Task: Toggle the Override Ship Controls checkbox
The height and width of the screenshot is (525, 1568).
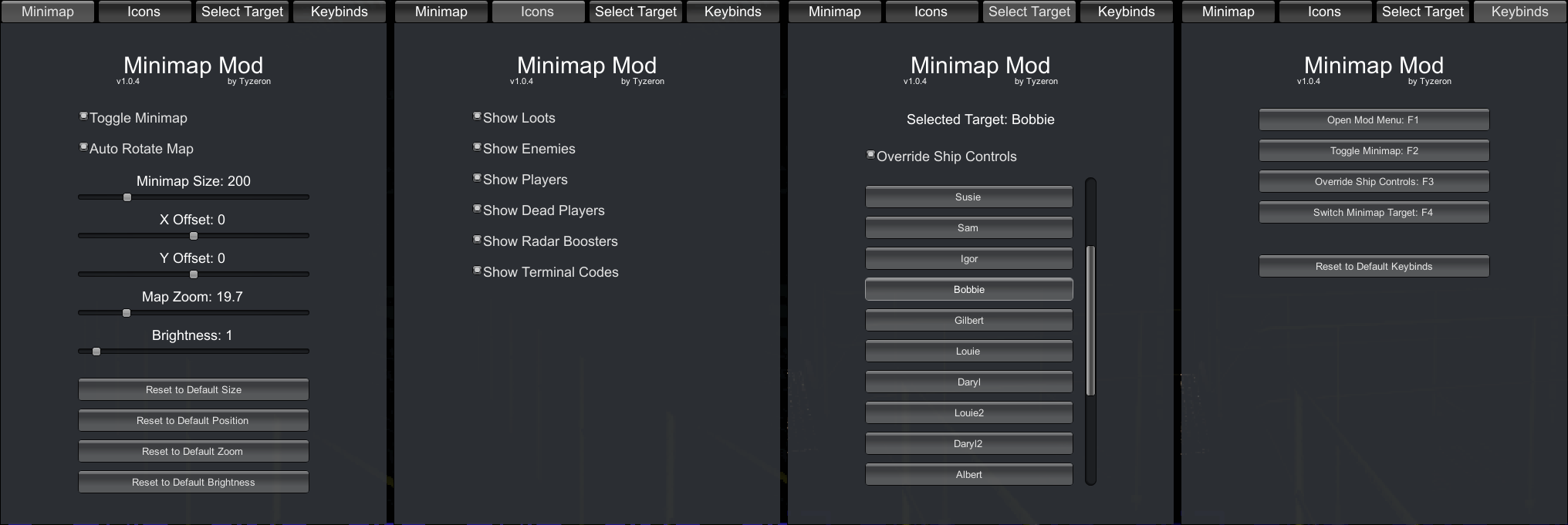Action: click(871, 155)
